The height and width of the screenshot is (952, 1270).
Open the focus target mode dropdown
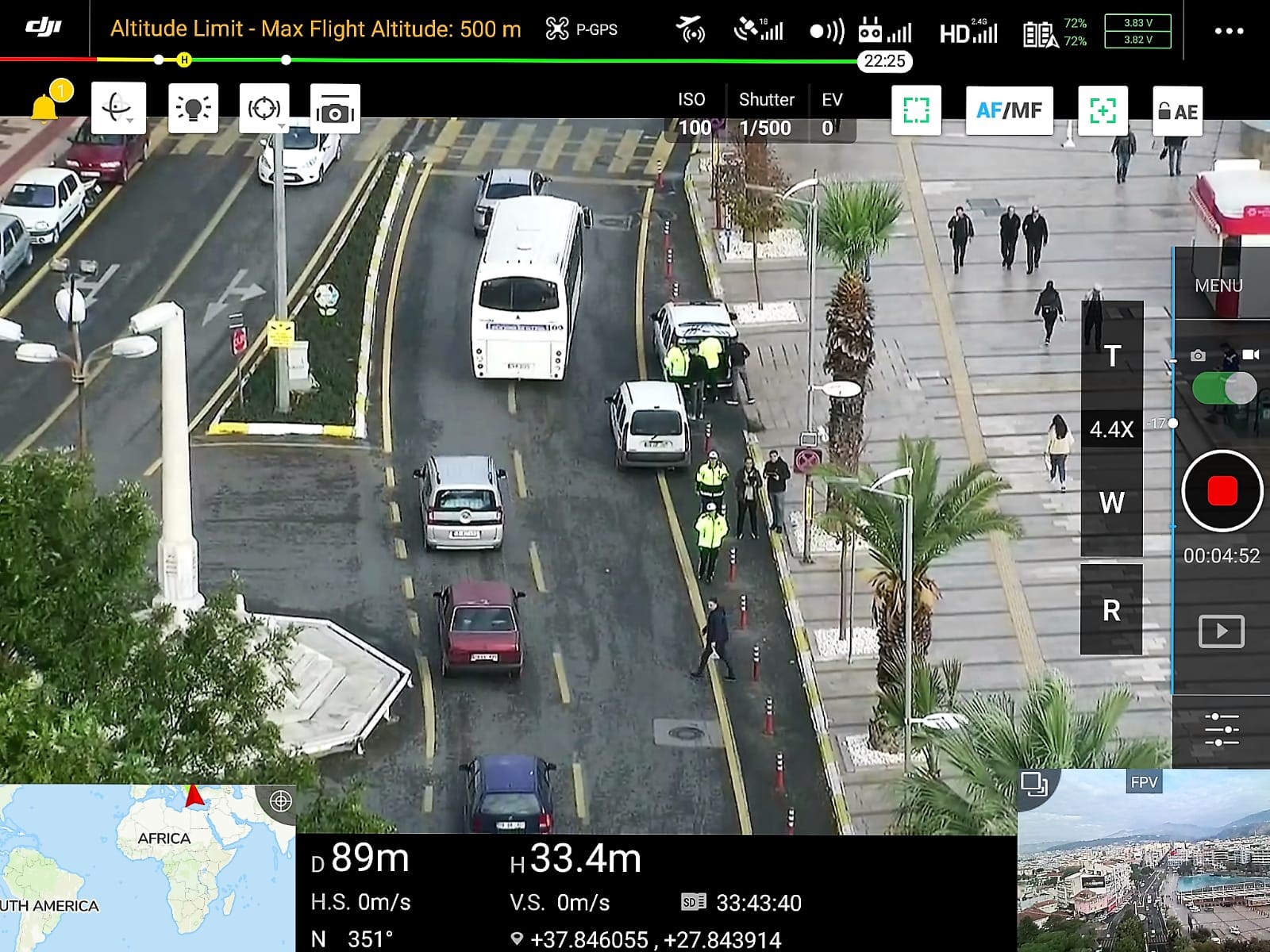click(264, 107)
